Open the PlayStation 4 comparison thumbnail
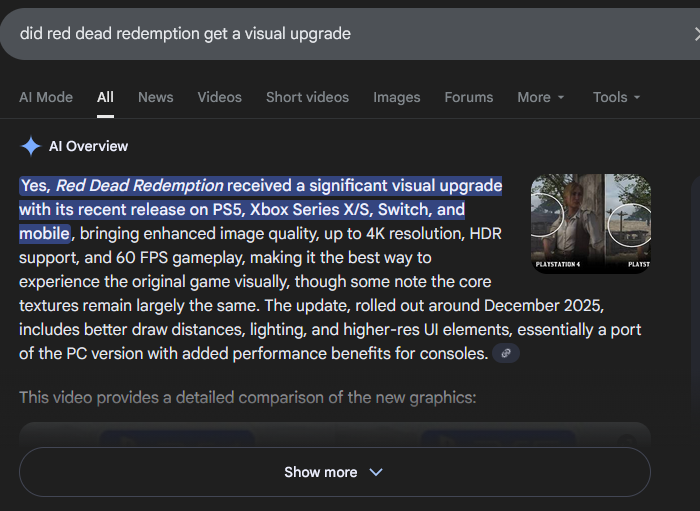The width and height of the screenshot is (700, 511). pos(566,224)
